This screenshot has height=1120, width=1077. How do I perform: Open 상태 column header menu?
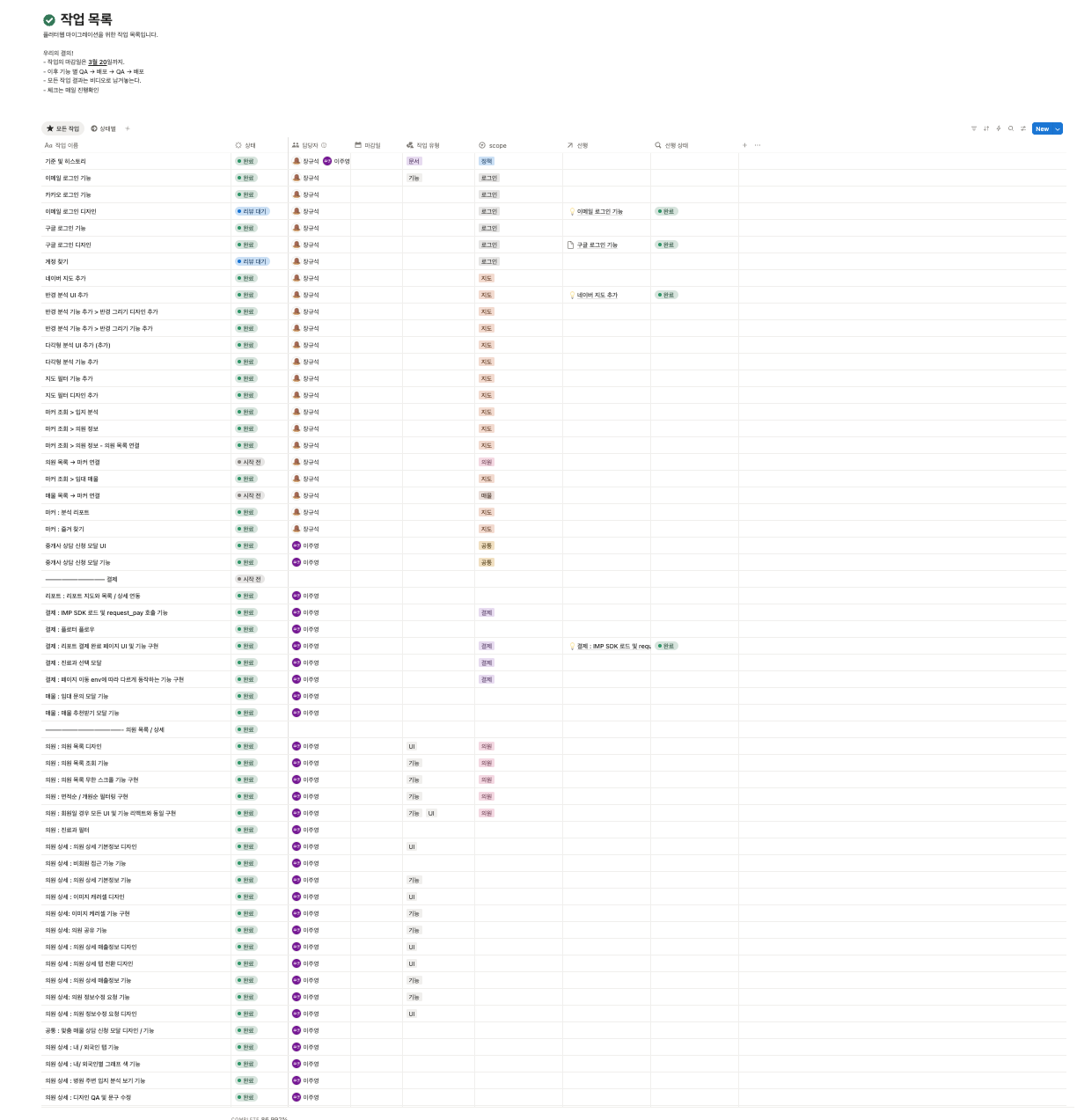pyautogui.click(x=260, y=145)
